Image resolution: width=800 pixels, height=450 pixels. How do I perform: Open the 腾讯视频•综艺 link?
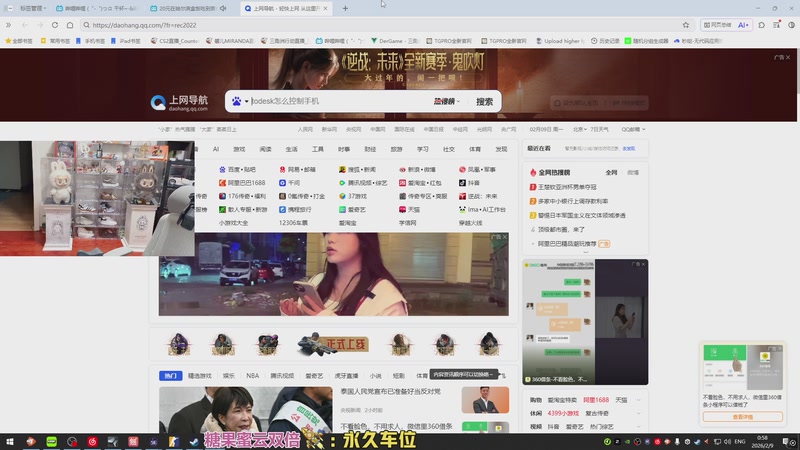point(363,183)
